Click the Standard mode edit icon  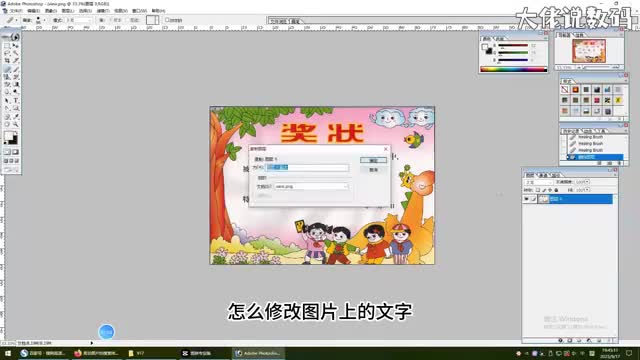7,152
